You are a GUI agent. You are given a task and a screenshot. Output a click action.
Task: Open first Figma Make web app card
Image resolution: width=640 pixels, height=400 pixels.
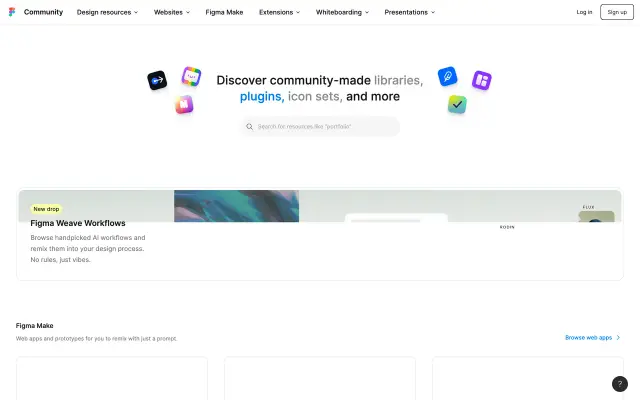point(112,378)
